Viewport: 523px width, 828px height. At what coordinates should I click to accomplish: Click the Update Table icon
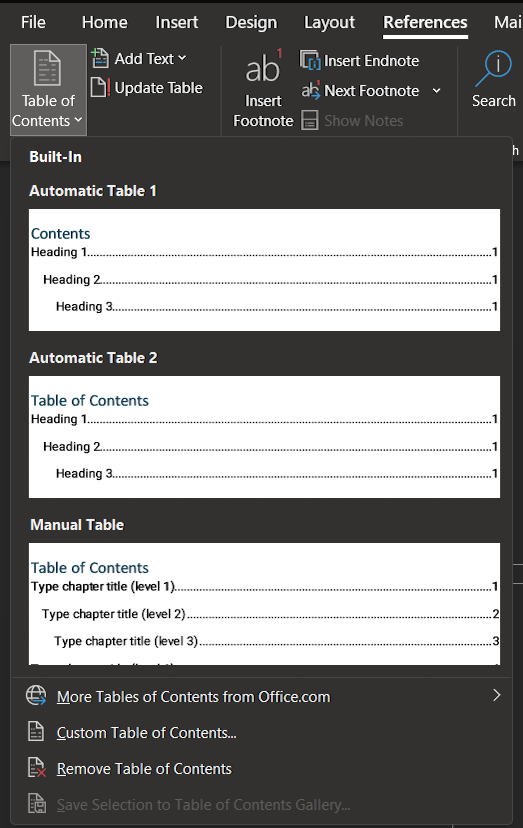(100, 87)
